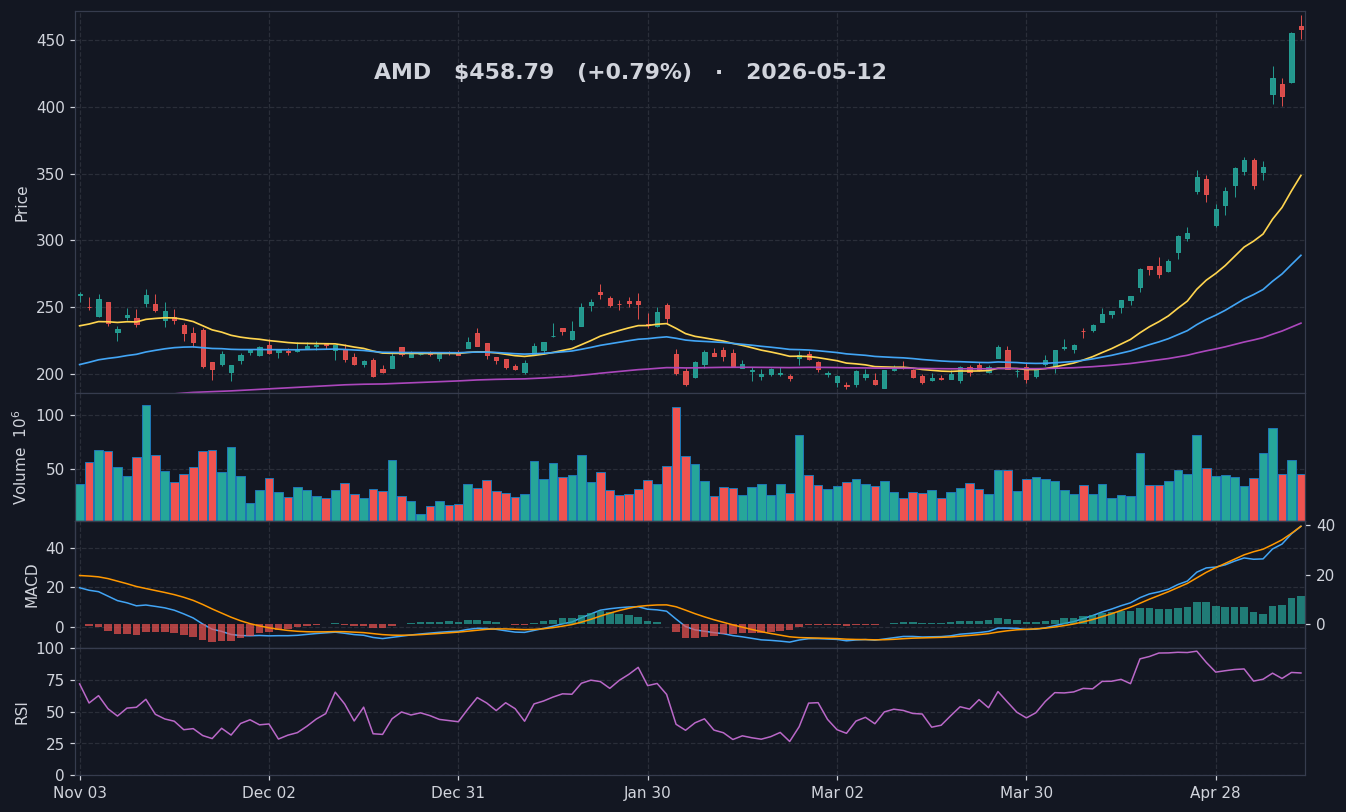
Task: Select the 300 tick on the Price axis
Action: coord(52,241)
